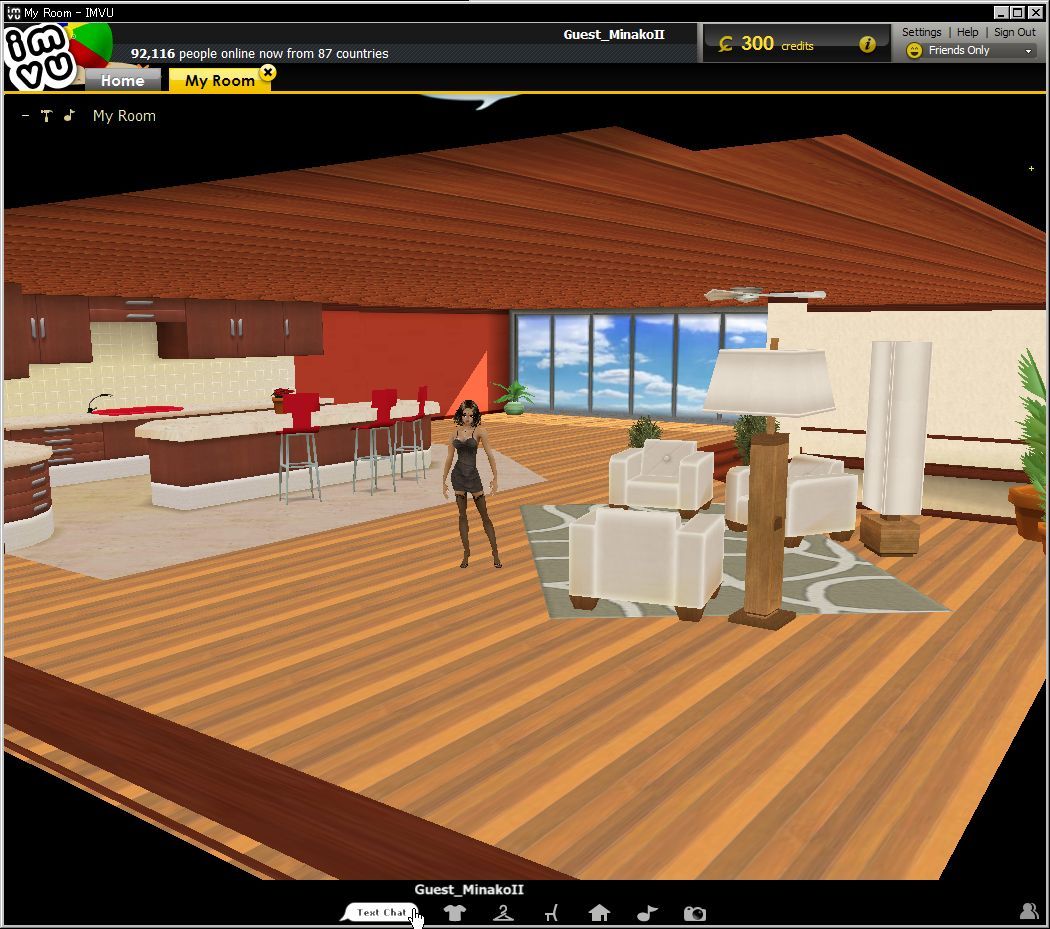1050x929 pixels.
Task: Maximize the IMVU window
Action: pyautogui.click(x=1017, y=12)
